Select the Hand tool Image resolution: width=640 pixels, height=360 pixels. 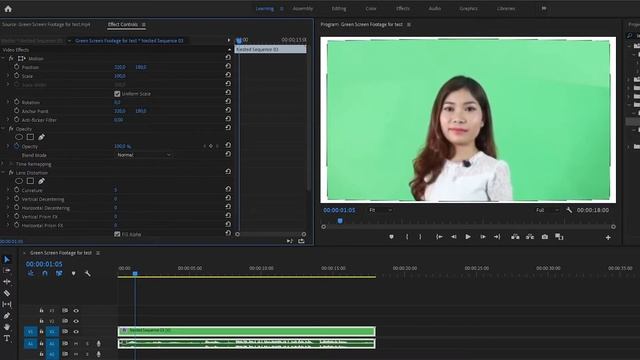7,327
